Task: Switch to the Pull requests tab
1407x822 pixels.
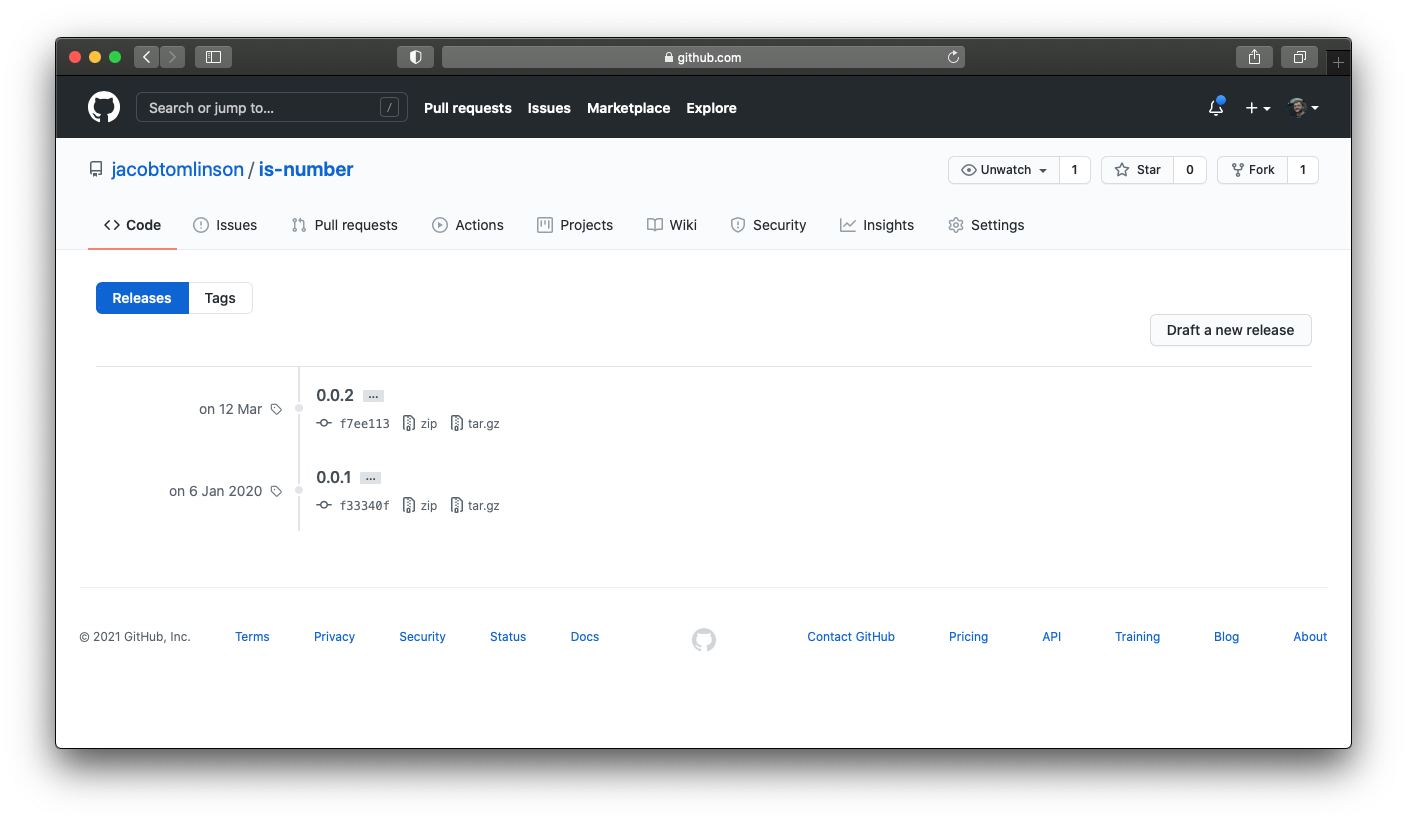Action: (x=345, y=225)
